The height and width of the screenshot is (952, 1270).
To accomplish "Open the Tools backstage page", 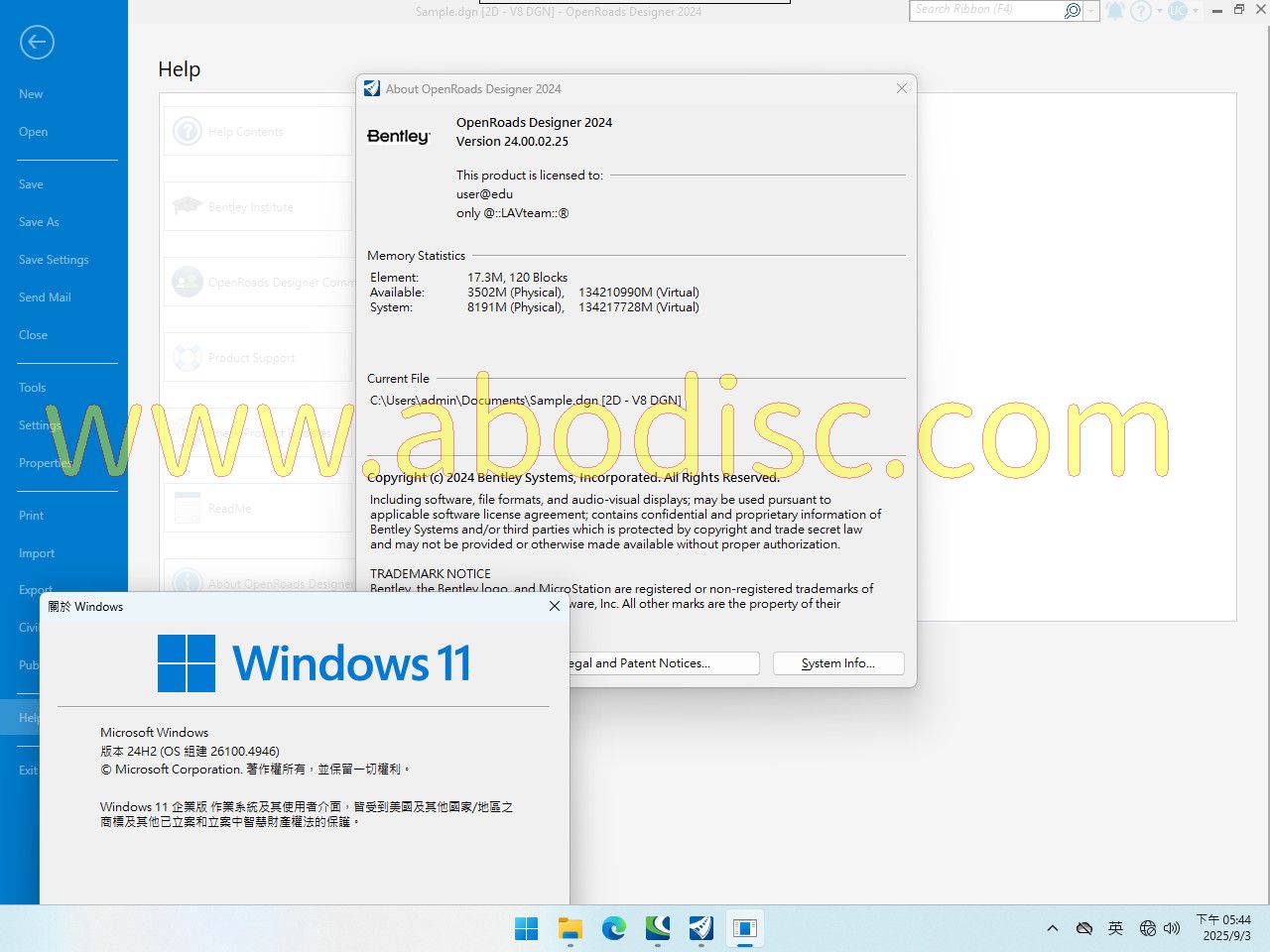I will [32, 388].
